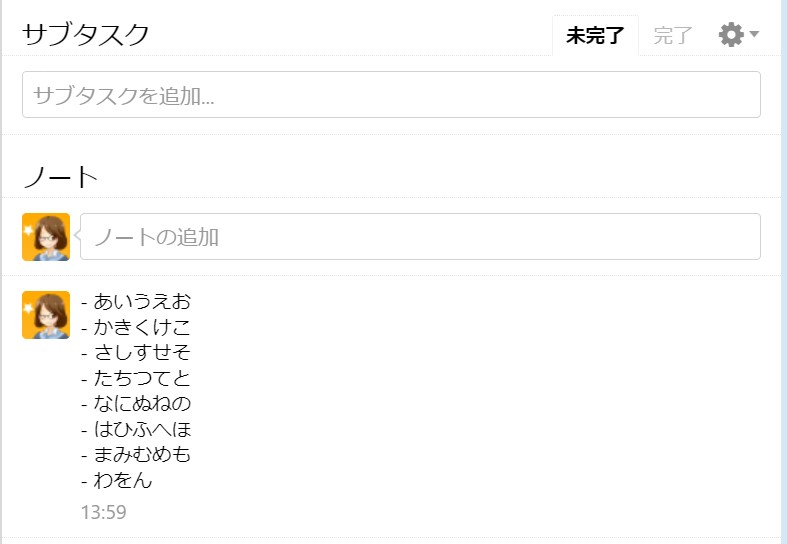The height and width of the screenshot is (544, 787).
Task: Click the note line あいうえお
Action: pyautogui.click(x=136, y=301)
